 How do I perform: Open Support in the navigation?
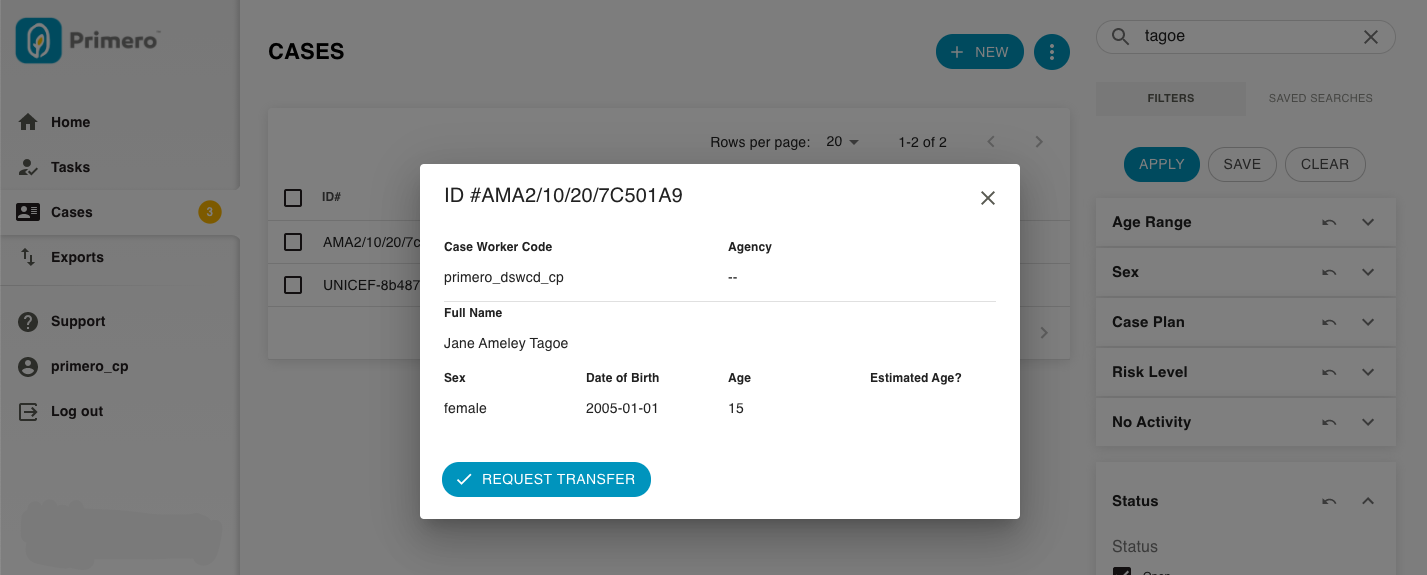pyautogui.click(x=78, y=321)
